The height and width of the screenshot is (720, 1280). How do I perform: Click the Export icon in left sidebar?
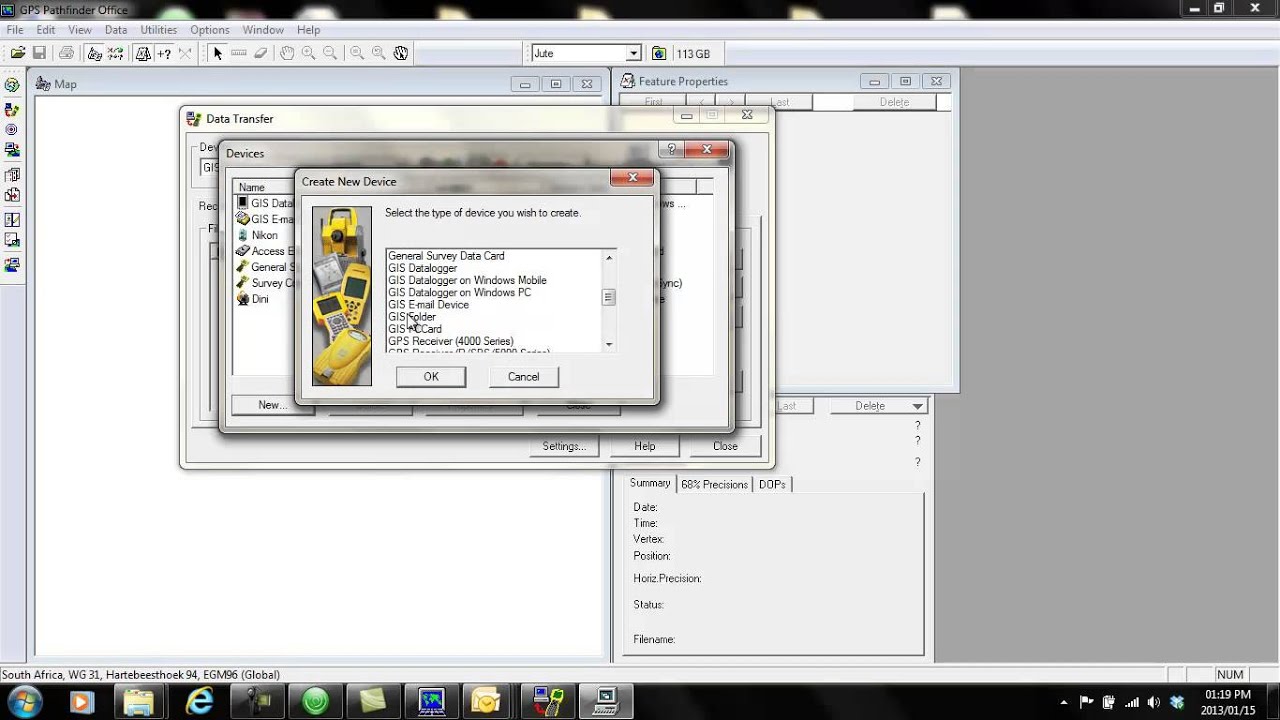(x=12, y=151)
